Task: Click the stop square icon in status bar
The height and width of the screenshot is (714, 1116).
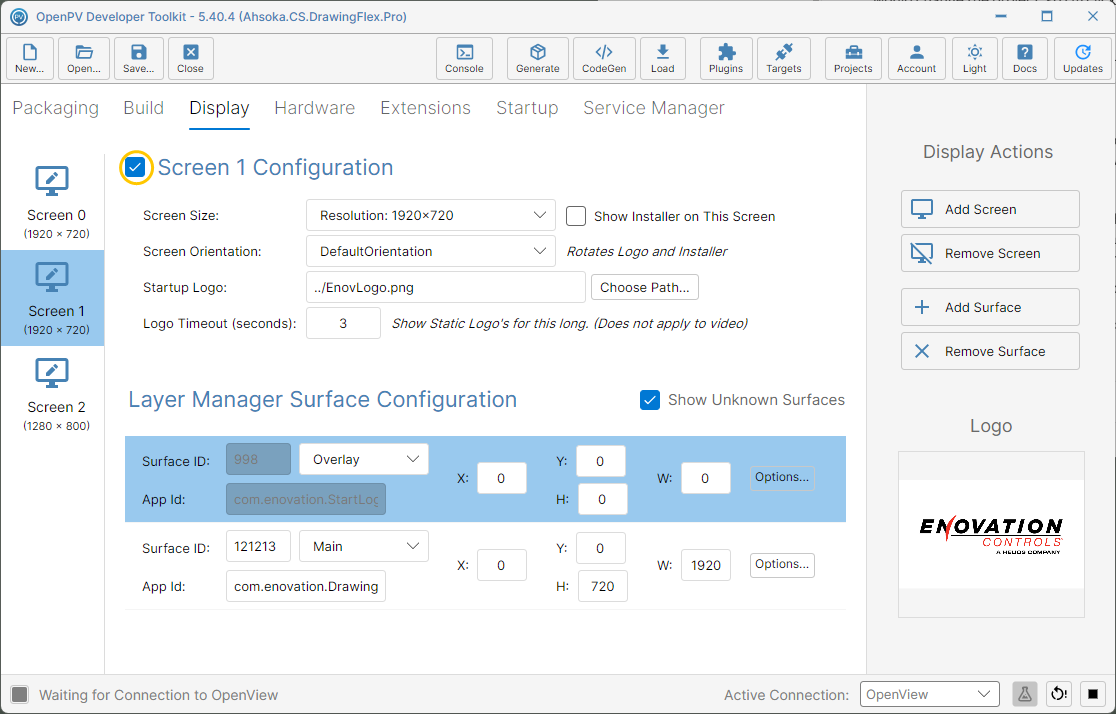Action: click(1093, 694)
